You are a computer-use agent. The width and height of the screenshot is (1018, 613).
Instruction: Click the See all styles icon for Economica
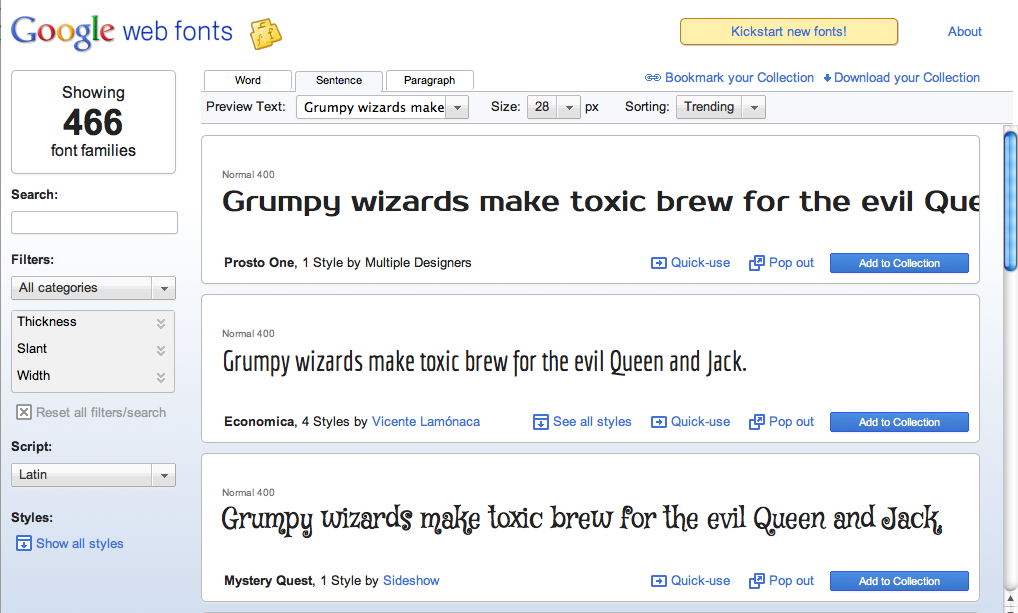pyautogui.click(x=540, y=422)
